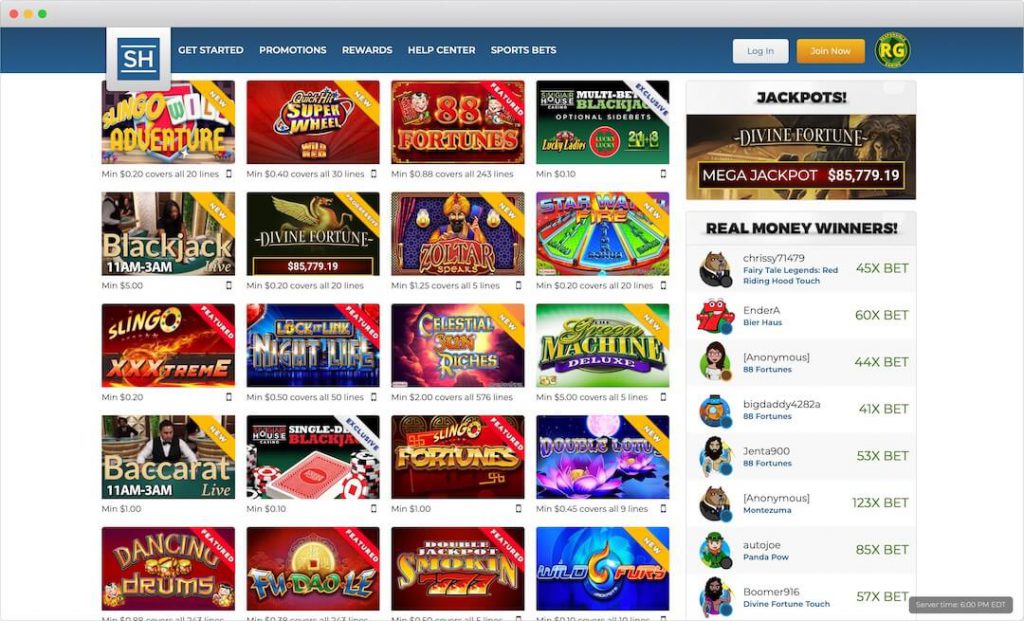Click autojoe's leprechaun avatar icon

click(715, 550)
